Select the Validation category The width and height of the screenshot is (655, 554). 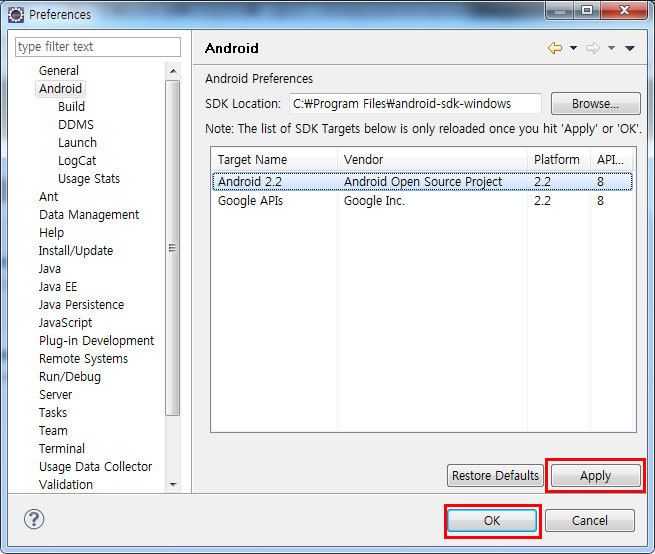coord(66,484)
